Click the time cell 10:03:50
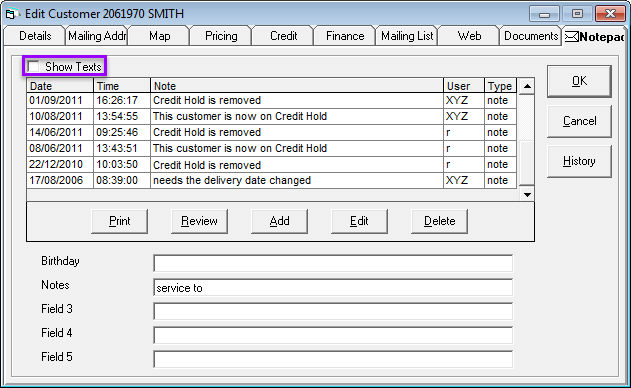631x388 pixels. [122, 165]
